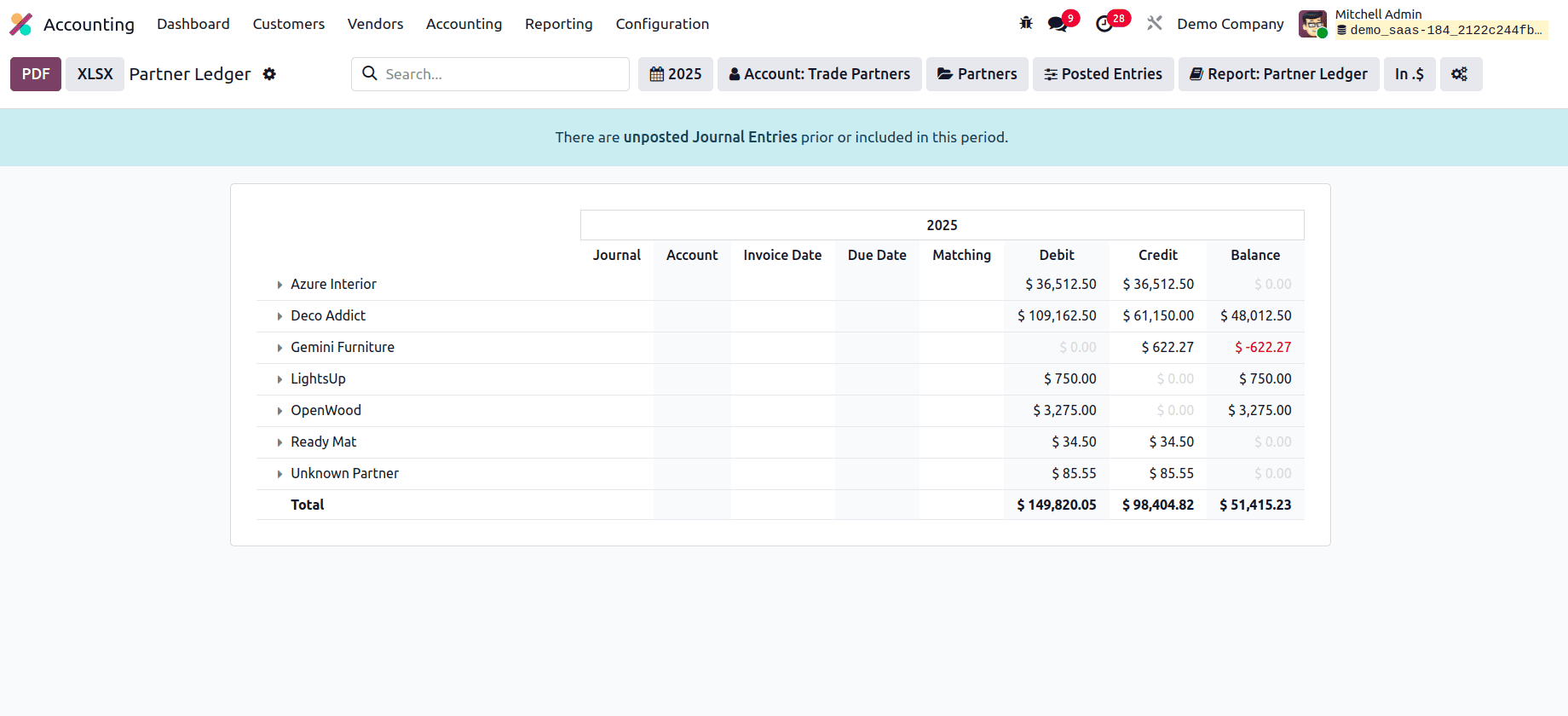The height and width of the screenshot is (716, 1568).
Task: Expand the Unknown Partner row
Action: coord(280,474)
